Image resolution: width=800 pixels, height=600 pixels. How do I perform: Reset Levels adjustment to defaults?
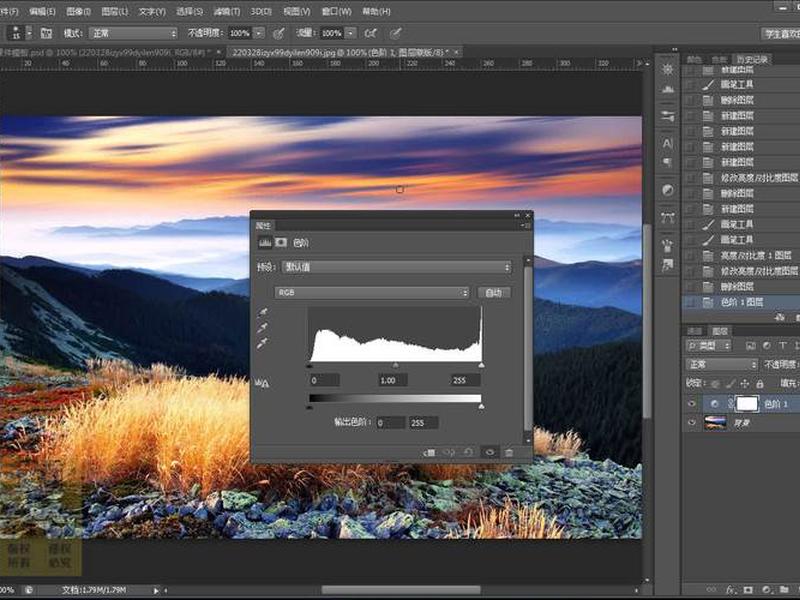(x=468, y=453)
